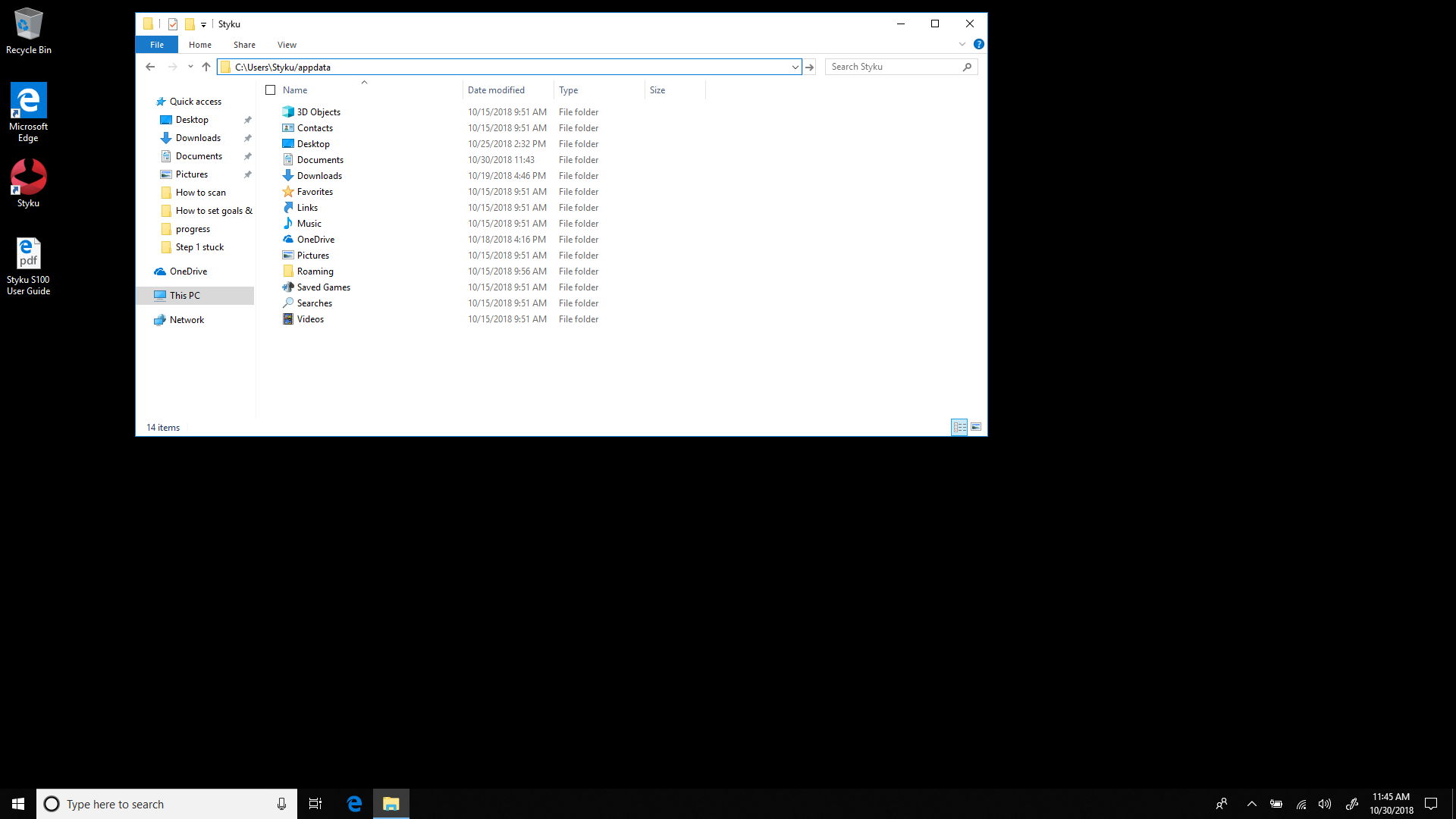Select the checkbox beside 3D Objects
1456x819 pixels.
270,111
